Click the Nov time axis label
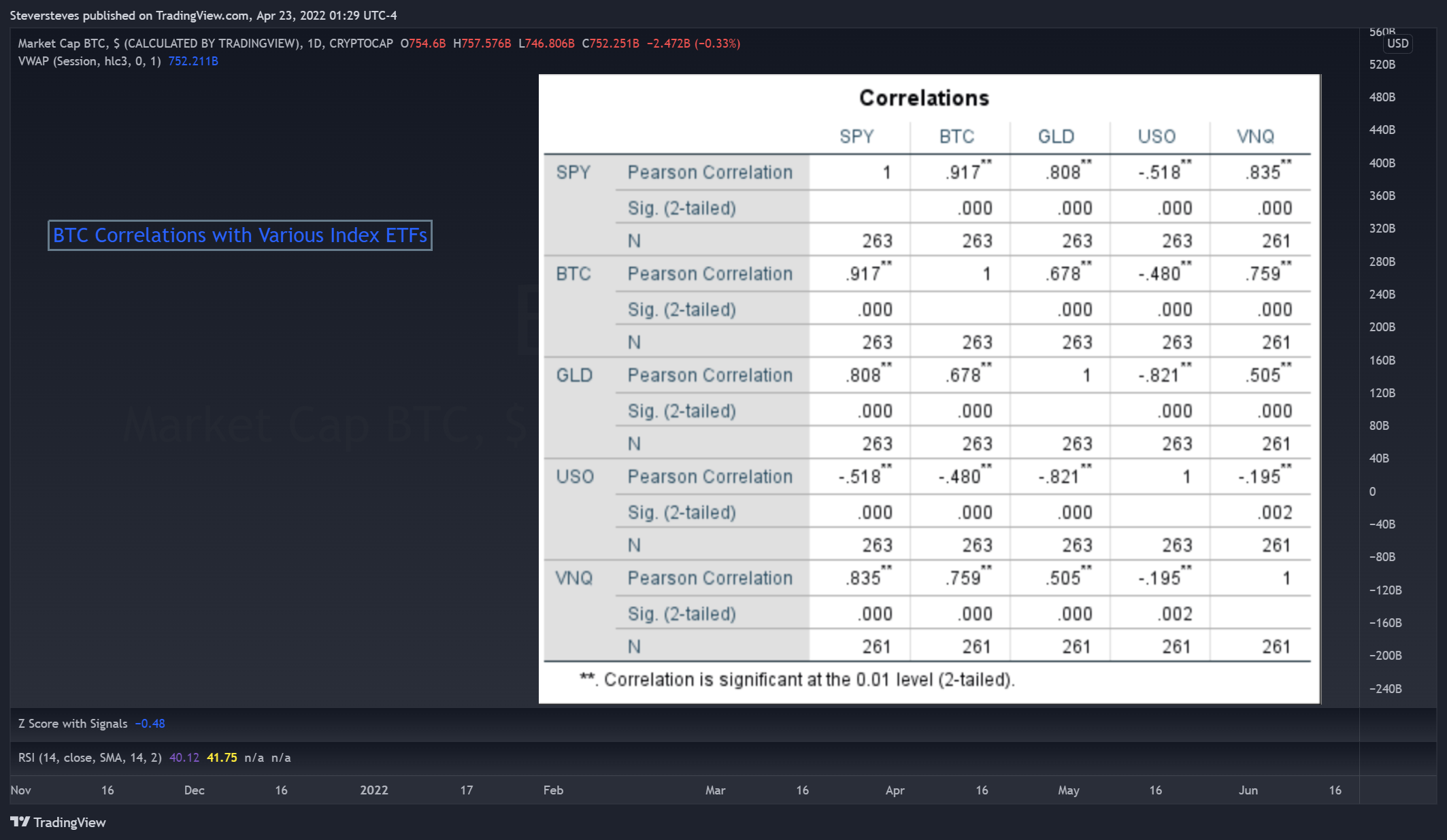The width and height of the screenshot is (1447, 840). [21, 790]
